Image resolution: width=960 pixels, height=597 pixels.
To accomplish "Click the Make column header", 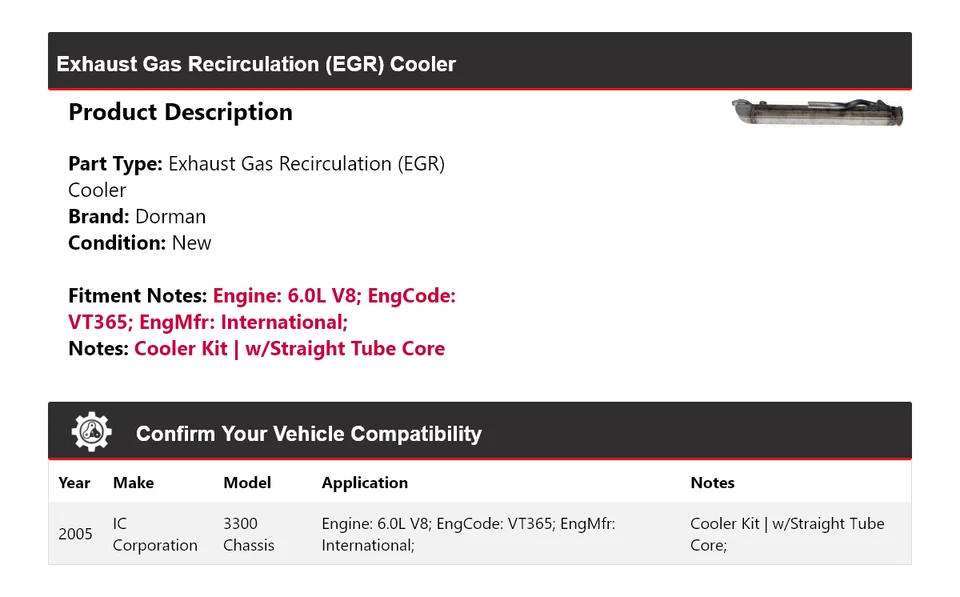I will 133,482.
